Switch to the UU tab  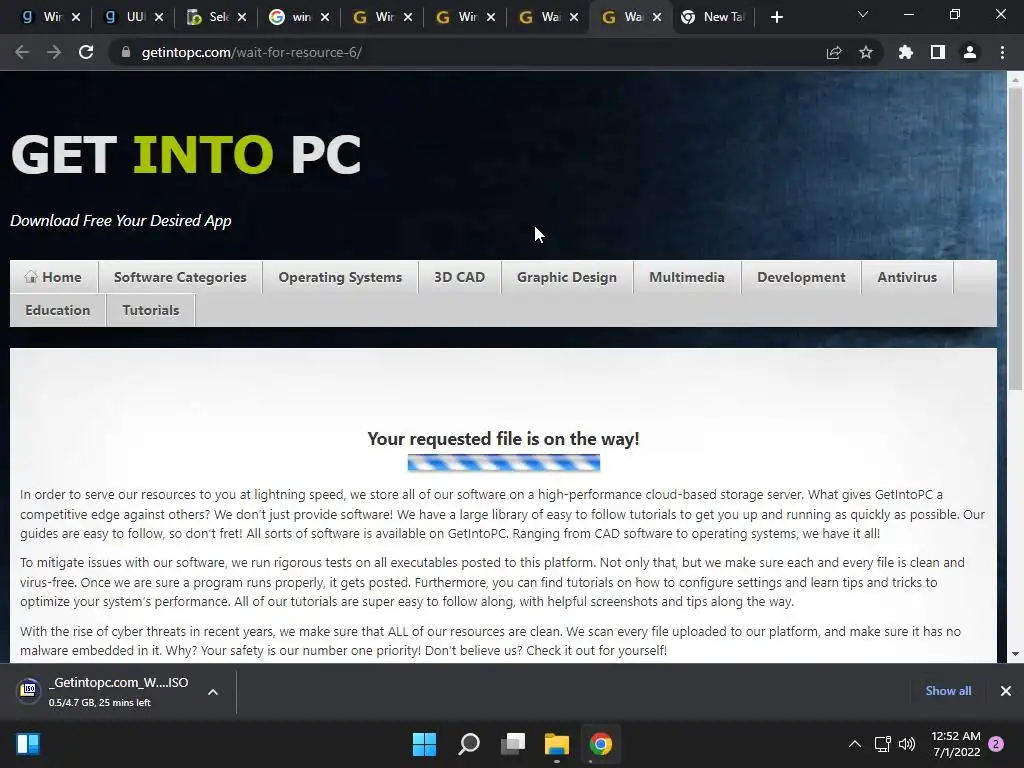[131, 17]
